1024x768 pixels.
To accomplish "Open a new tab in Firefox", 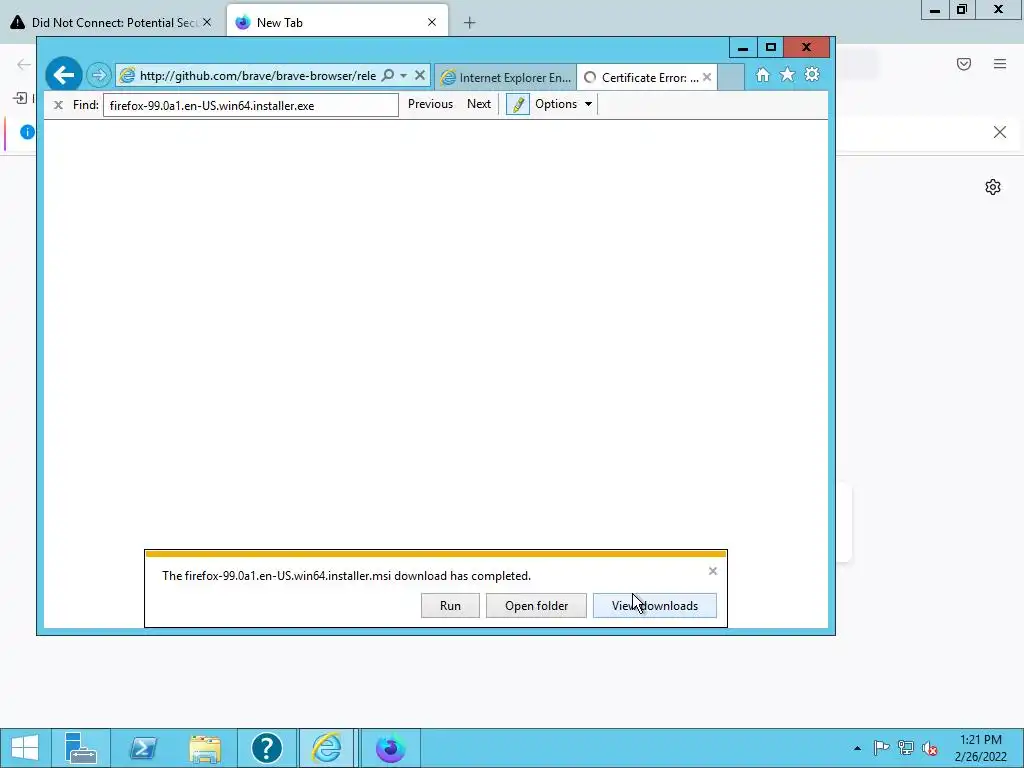I will pos(470,23).
